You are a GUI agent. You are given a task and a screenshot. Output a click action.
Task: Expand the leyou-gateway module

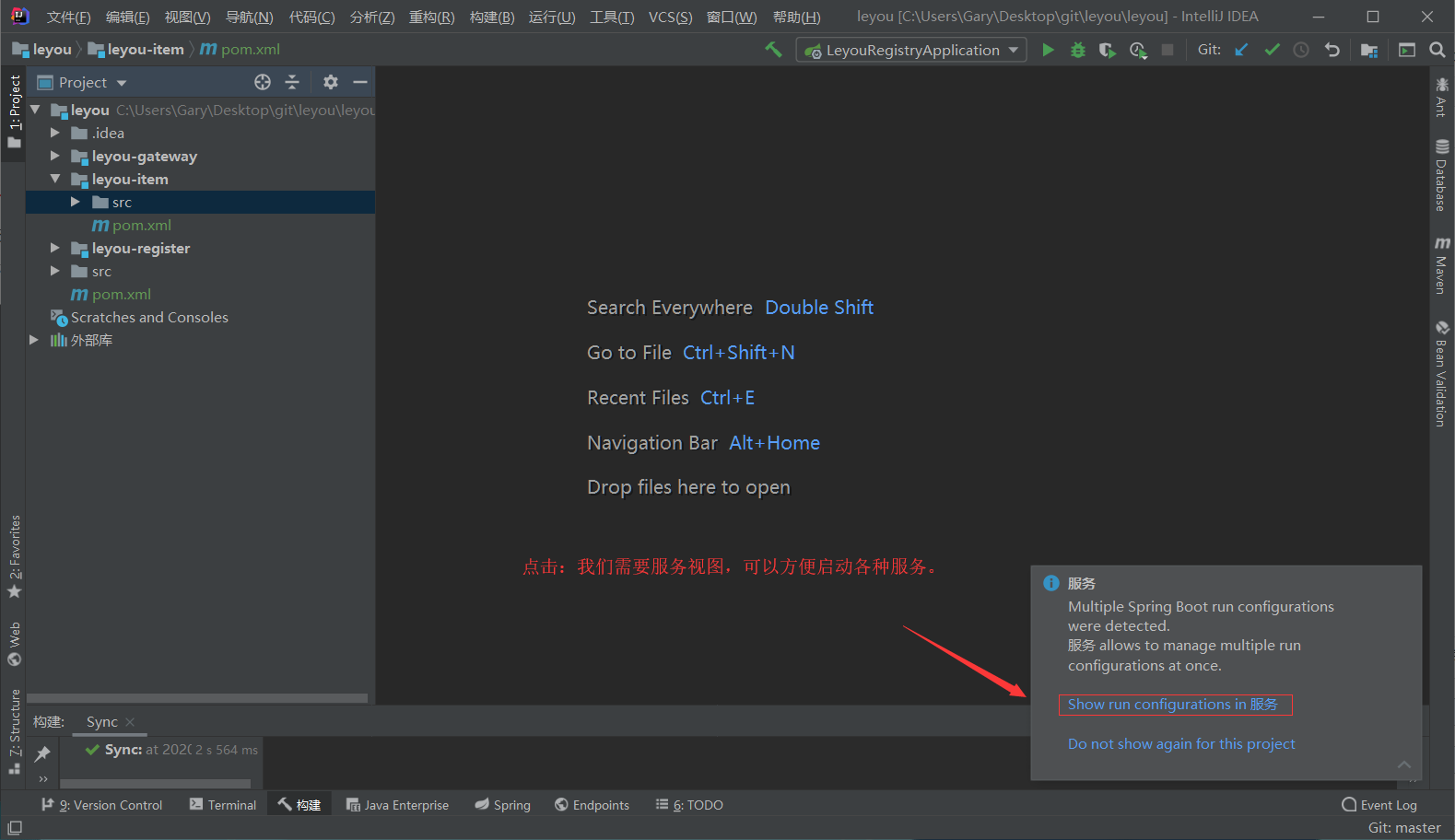55,156
